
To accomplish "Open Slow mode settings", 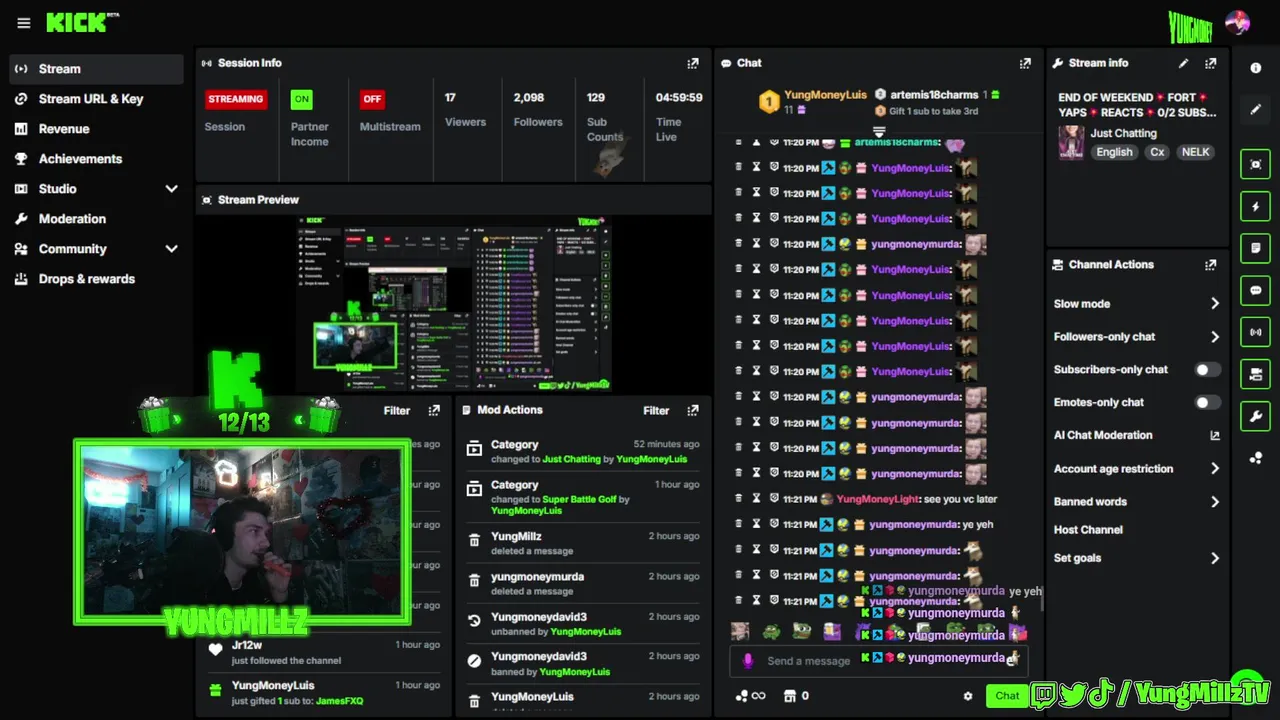I will click(x=1137, y=304).
